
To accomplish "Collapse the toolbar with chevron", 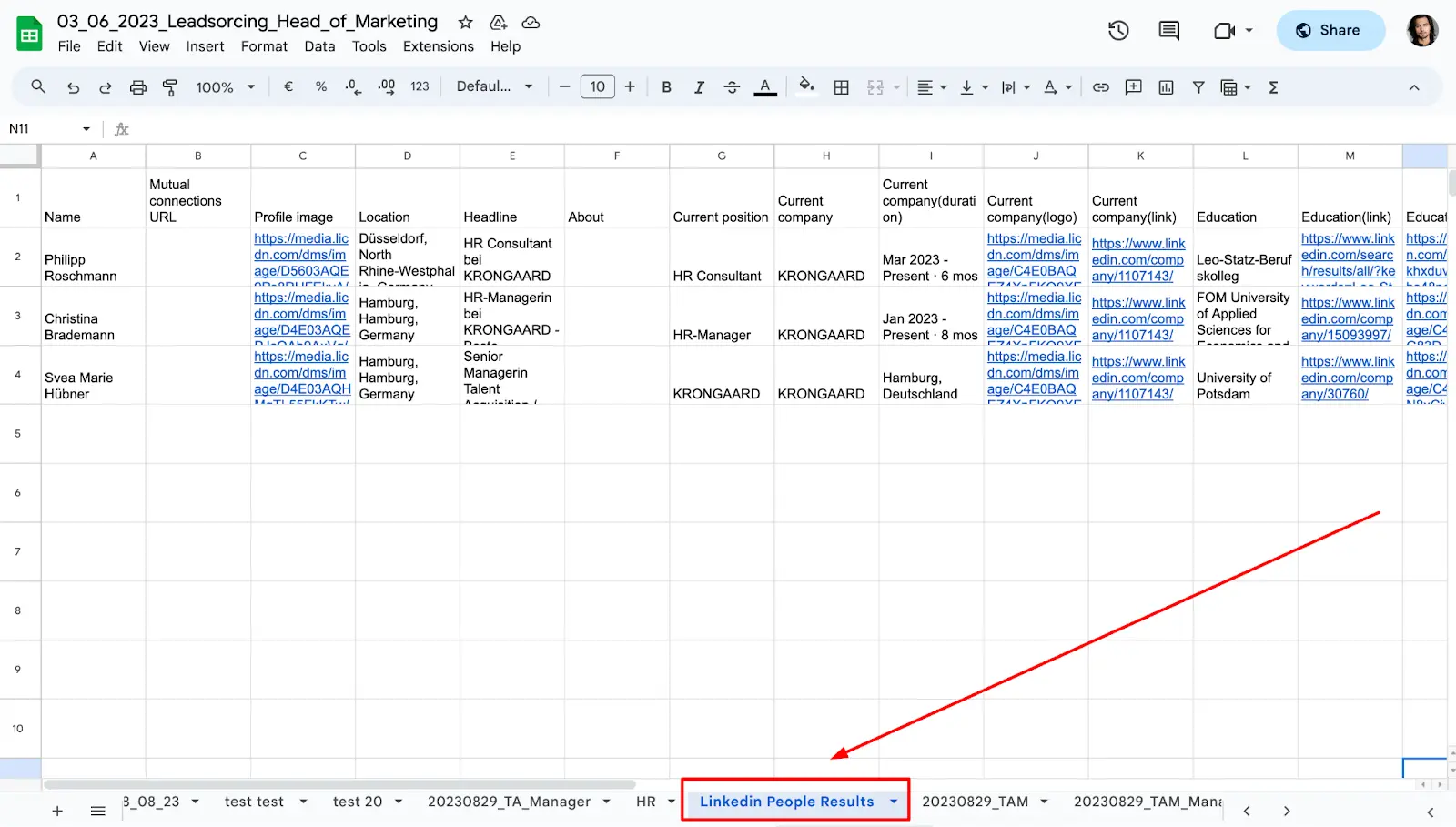I will (x=1414, y=87).
